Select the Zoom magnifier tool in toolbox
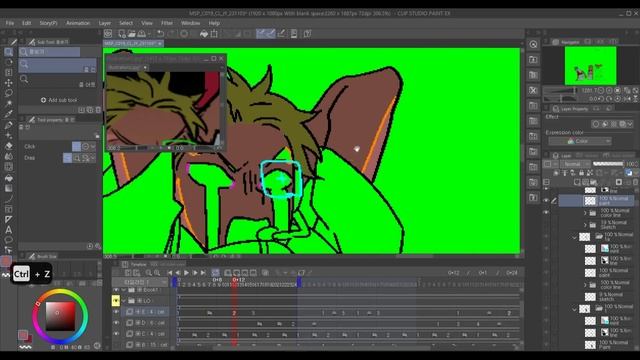Viewport: 640px width, 360px height. 9,52
